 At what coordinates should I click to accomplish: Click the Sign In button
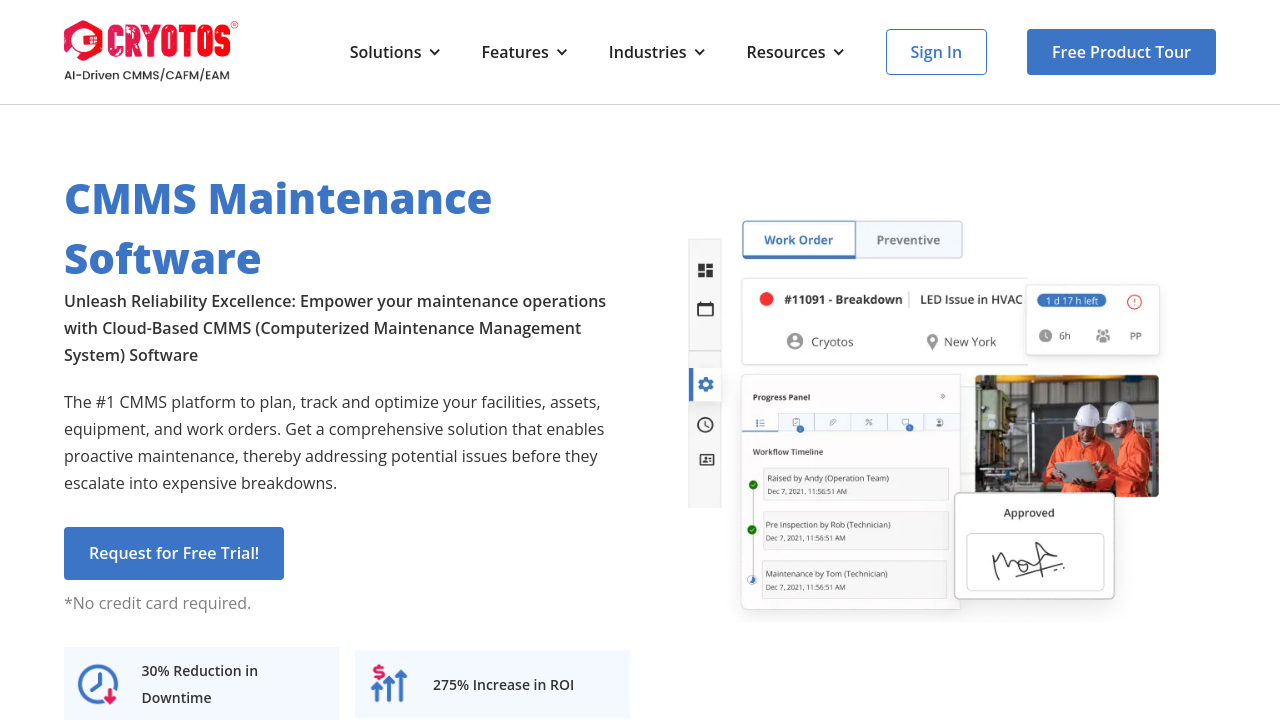936,52
